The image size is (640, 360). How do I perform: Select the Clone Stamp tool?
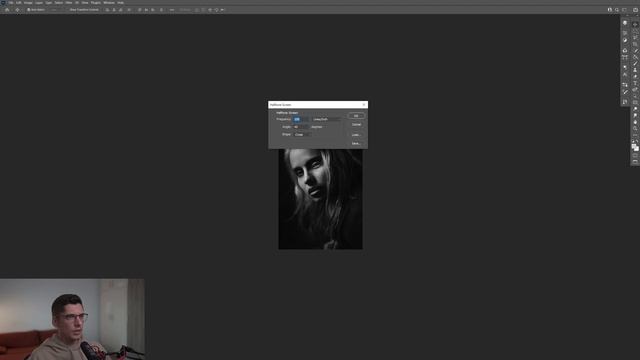(635, 70)
